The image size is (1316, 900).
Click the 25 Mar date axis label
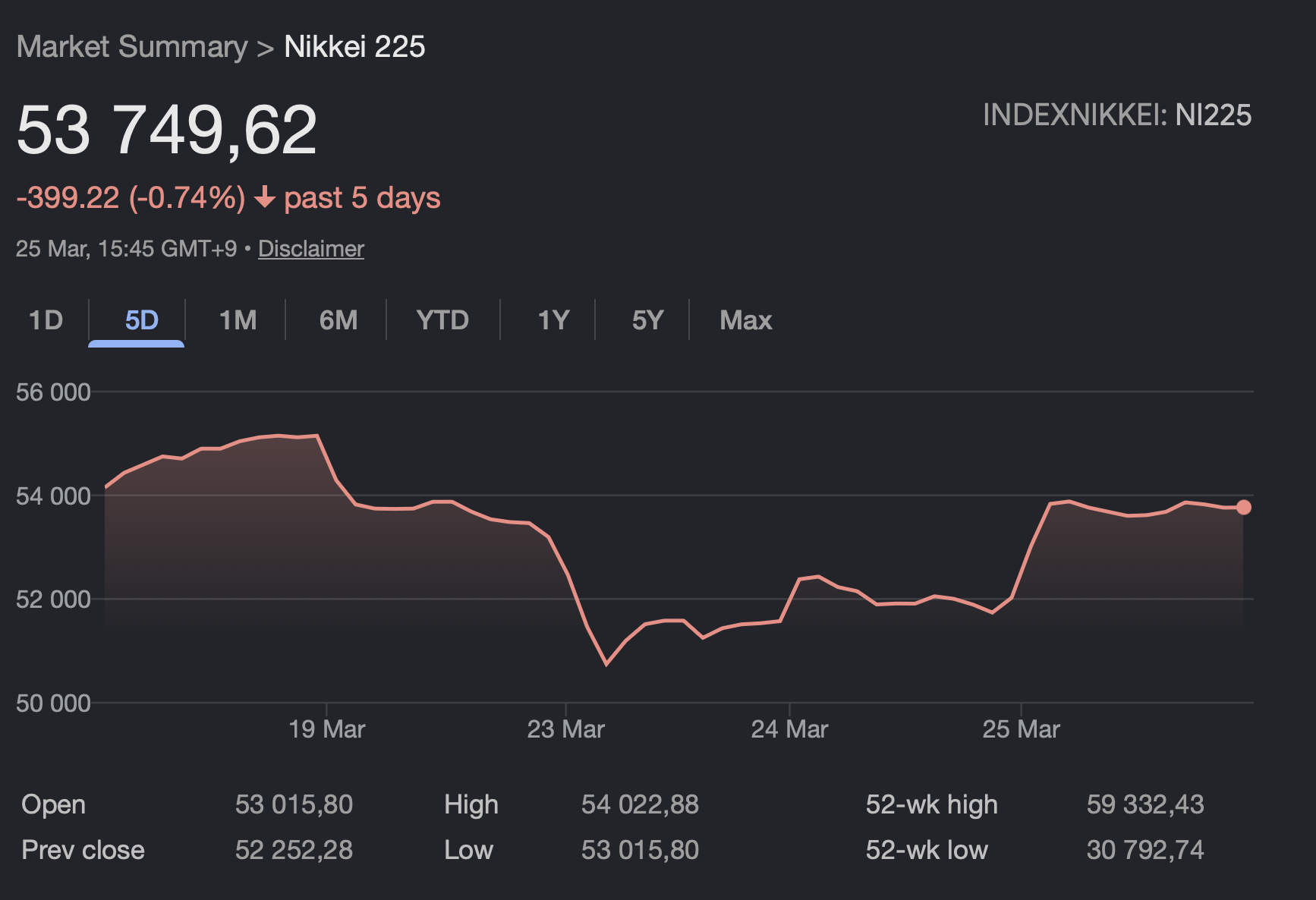click(1021, 729)
